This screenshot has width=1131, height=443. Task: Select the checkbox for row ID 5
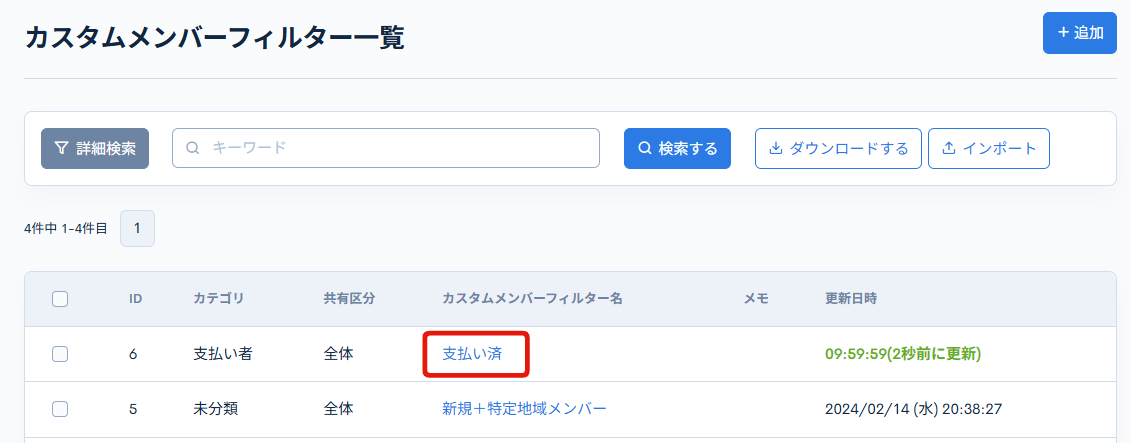(x=60, y=409)
